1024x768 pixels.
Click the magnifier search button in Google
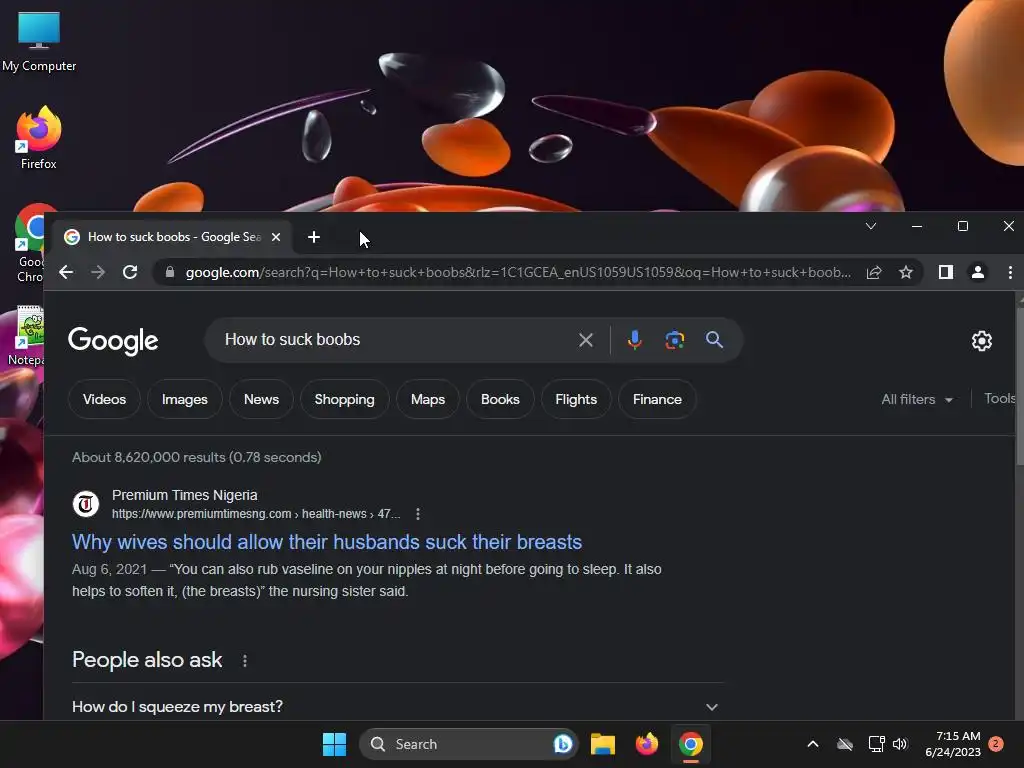[x=714, y=340]
